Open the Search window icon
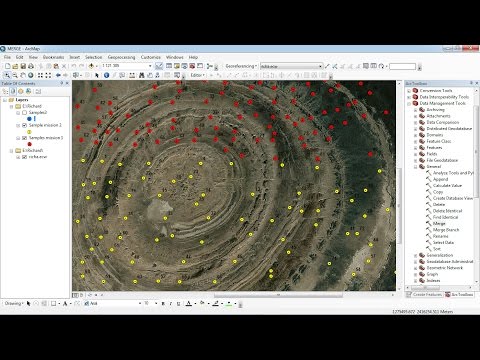480x360 pixels. tap(184, 66)
